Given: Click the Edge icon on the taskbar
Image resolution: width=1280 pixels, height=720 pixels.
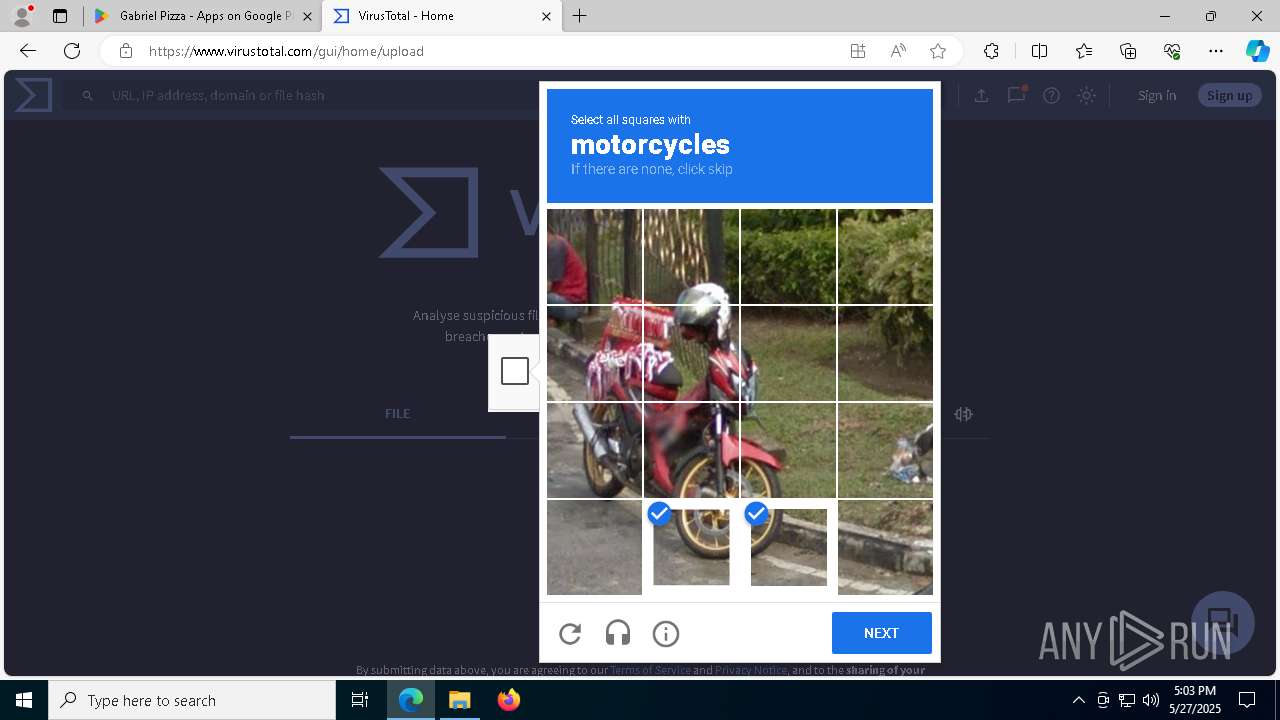Looking at the screenshot, I should (x=411, y=700).
